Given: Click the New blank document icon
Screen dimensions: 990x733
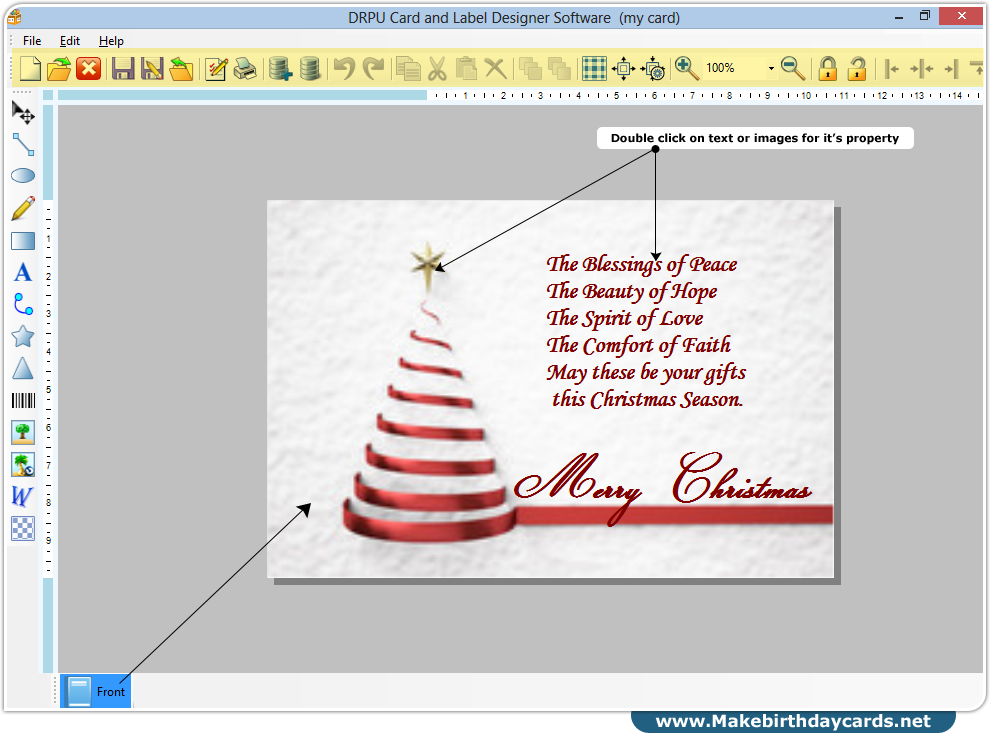Looking at the screenshot, I should pos(30,68).
